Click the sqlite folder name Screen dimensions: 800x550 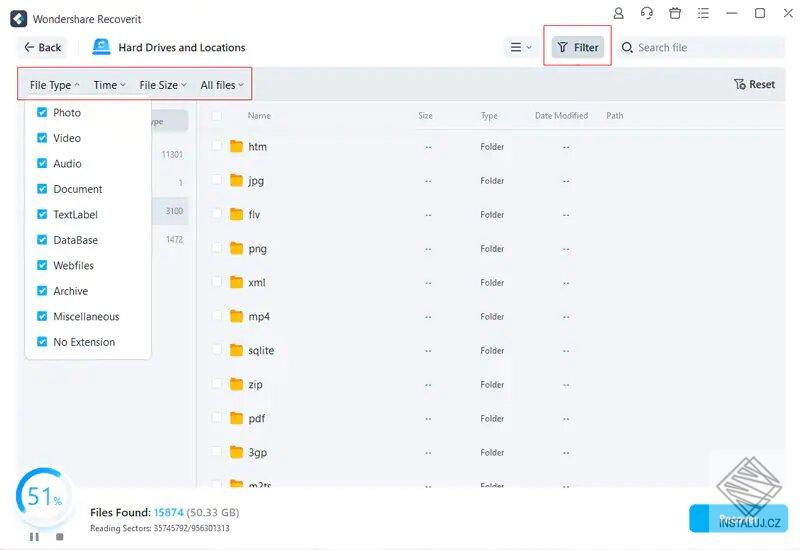(261, 351)
